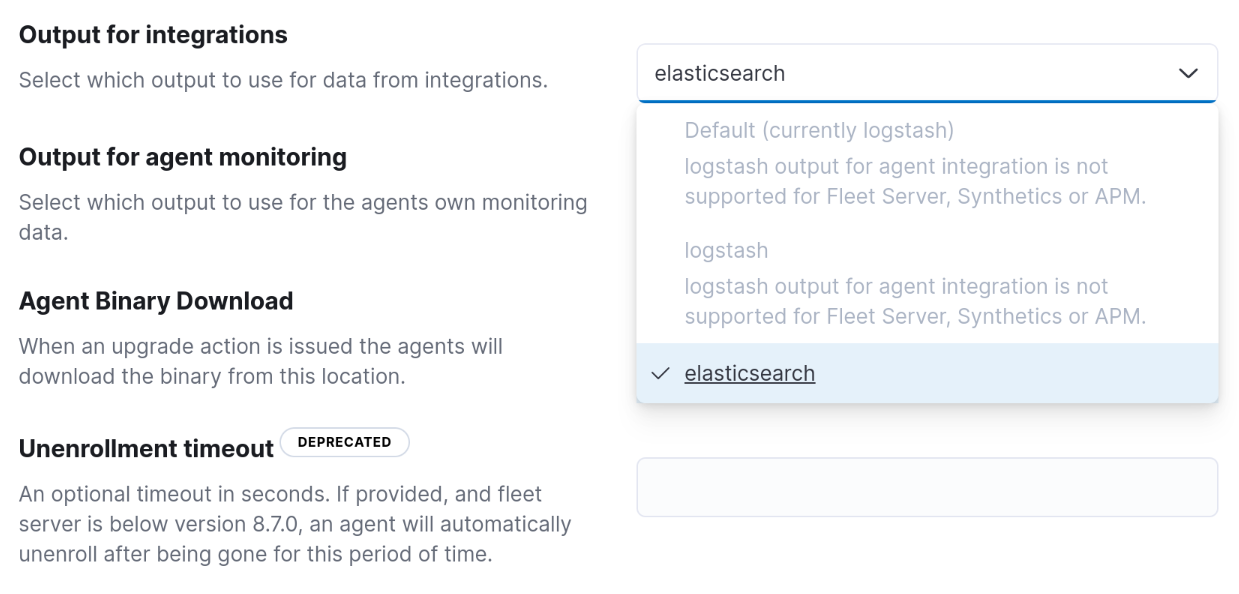Click the DEPRECATED badge next to Unenrollment timeout
This screenshot has height=594, width=1239.
point(344,442)
